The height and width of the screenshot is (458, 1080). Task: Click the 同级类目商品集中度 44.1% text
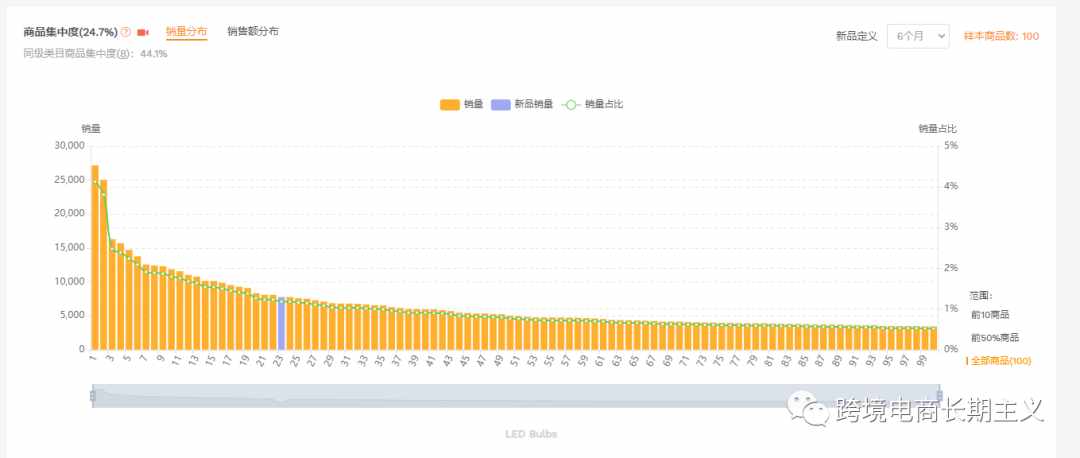[95, 53]
